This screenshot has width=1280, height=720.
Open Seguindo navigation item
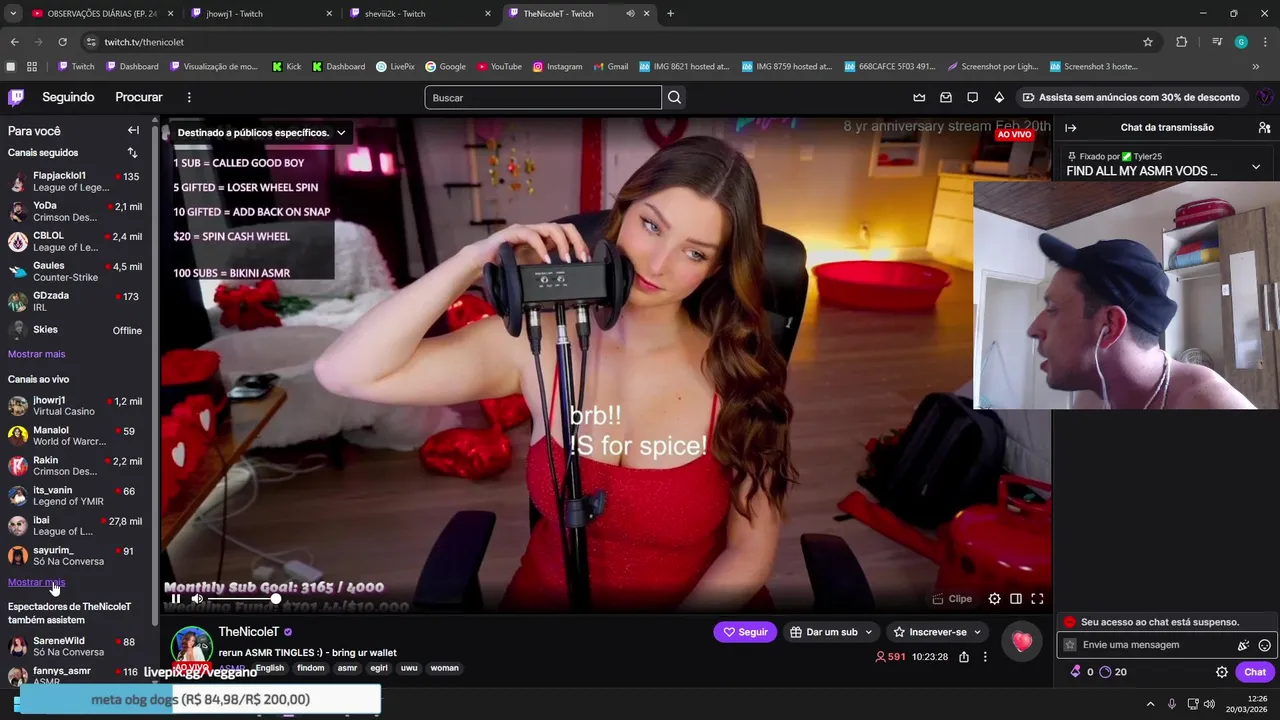tap(68, 97)
